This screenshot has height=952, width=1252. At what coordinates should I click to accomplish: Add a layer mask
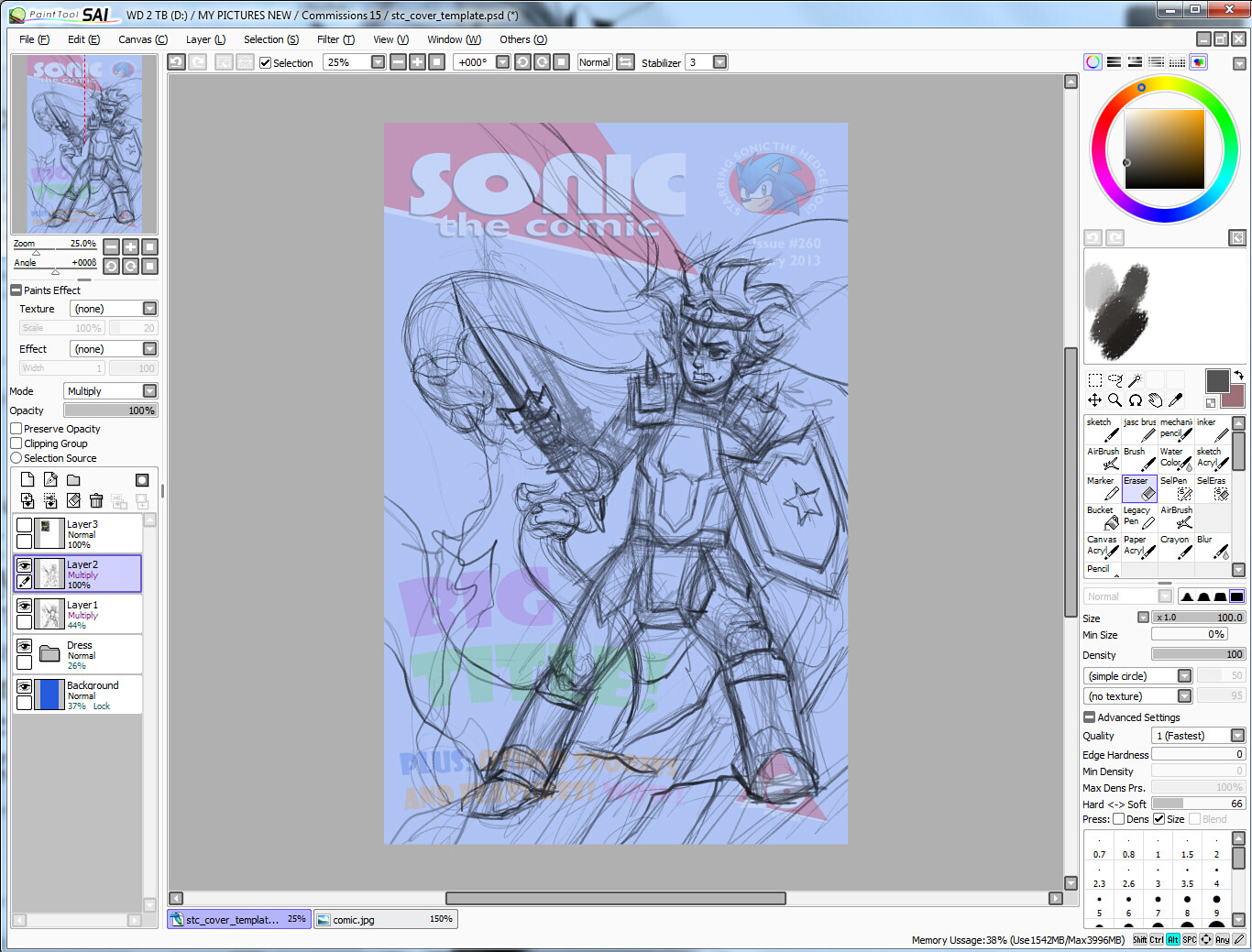click(x=142, y=480)
